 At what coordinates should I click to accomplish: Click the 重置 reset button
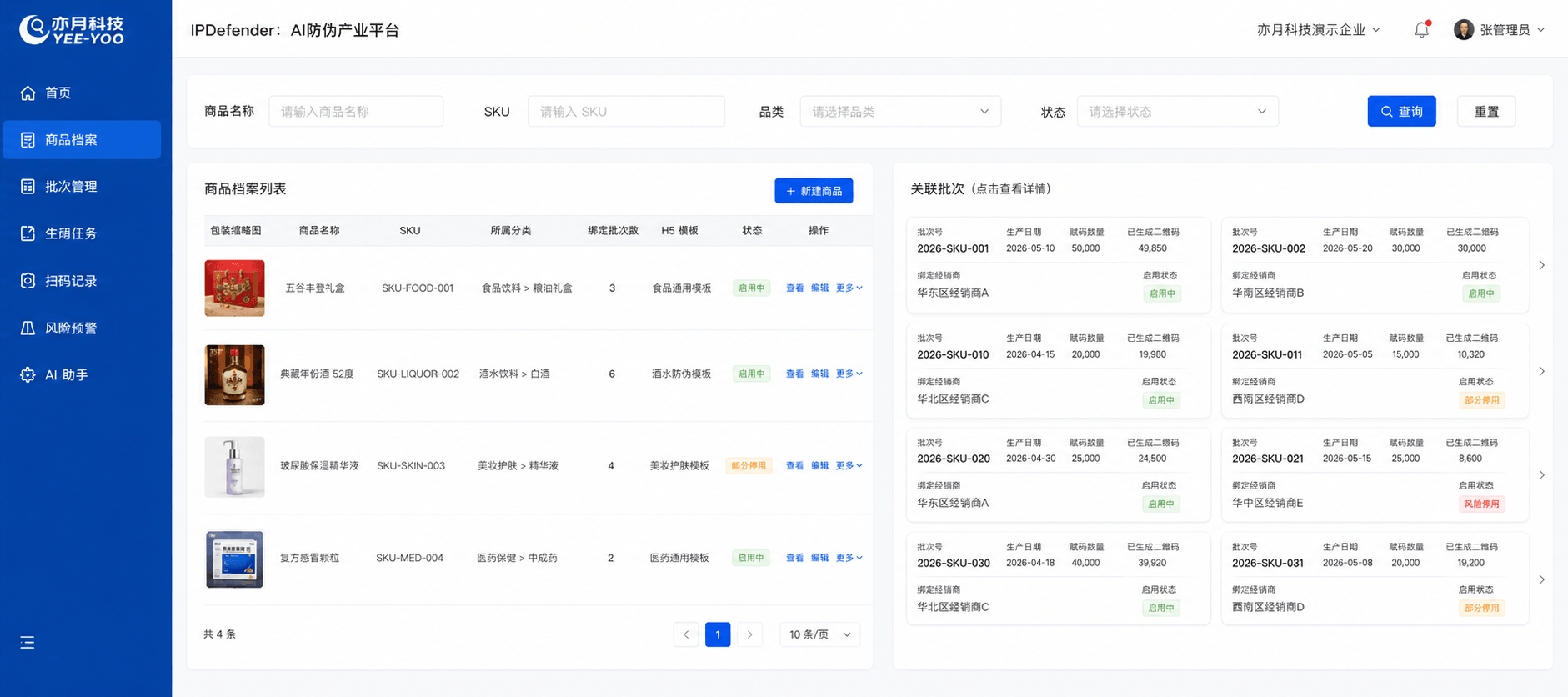click(1486, 112)
